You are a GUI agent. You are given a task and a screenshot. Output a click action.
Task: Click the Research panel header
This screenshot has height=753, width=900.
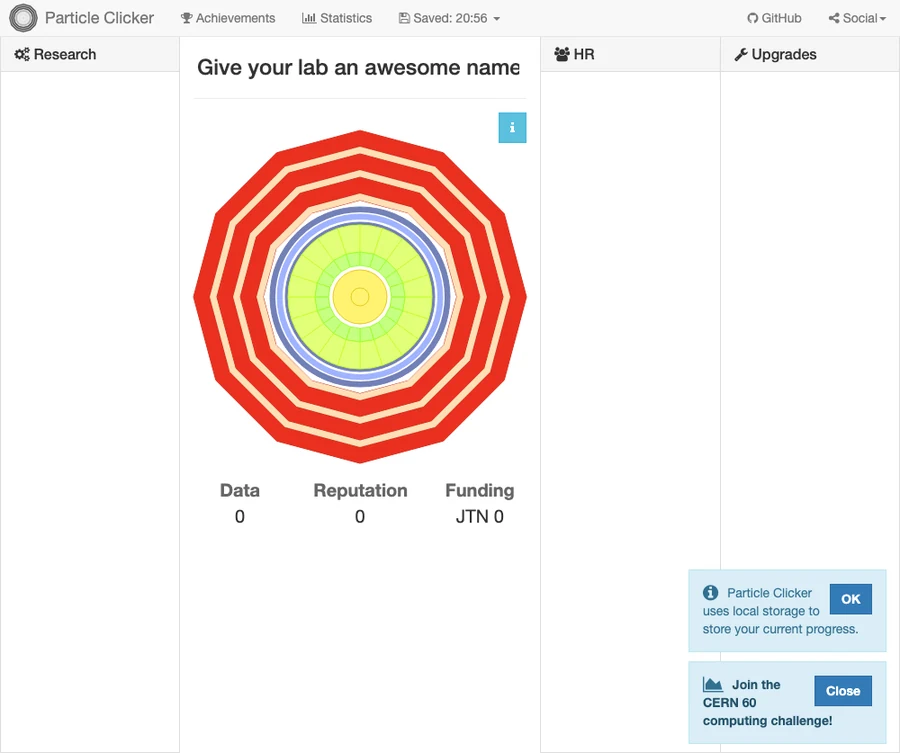(90, 55)
